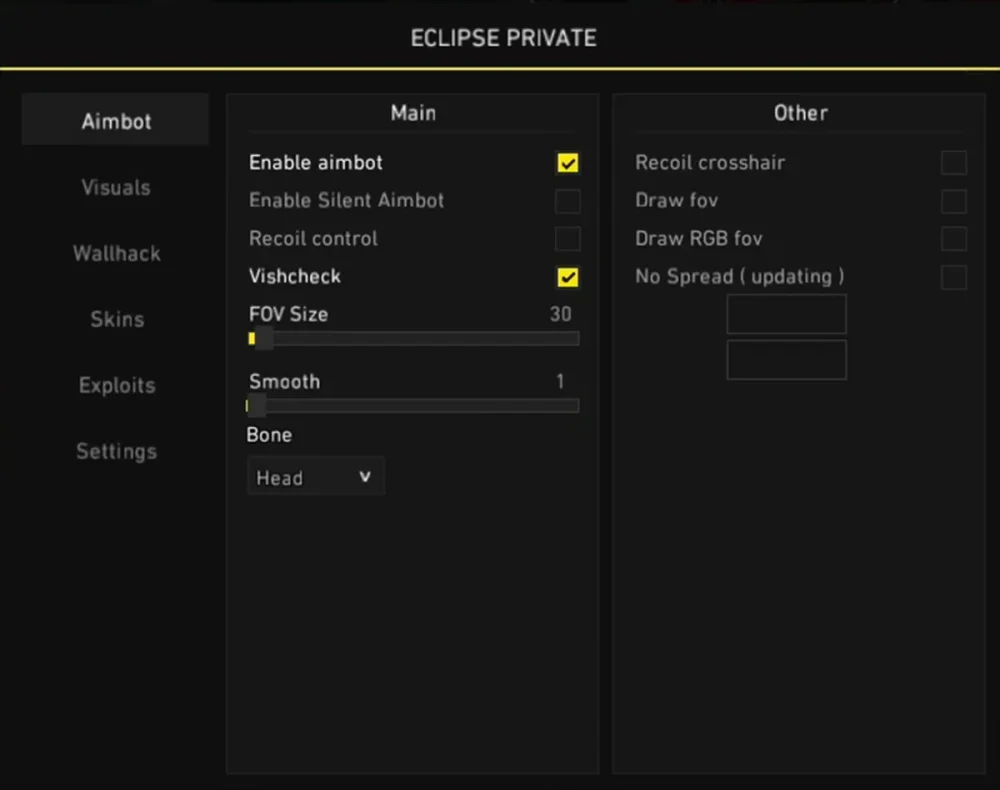
Task: Click the lower blank input box under Other
Action: pyautogui.click(x=786, y=360)
